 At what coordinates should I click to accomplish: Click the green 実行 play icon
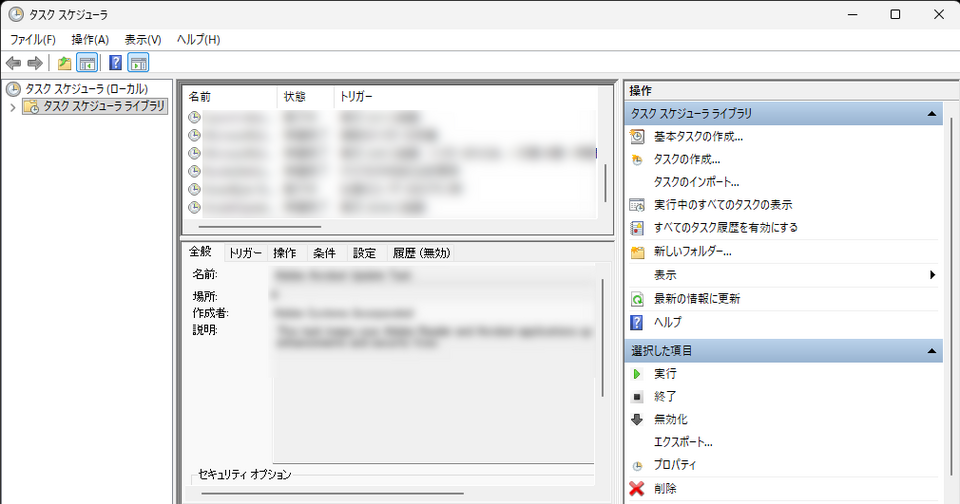click(637, 374)
